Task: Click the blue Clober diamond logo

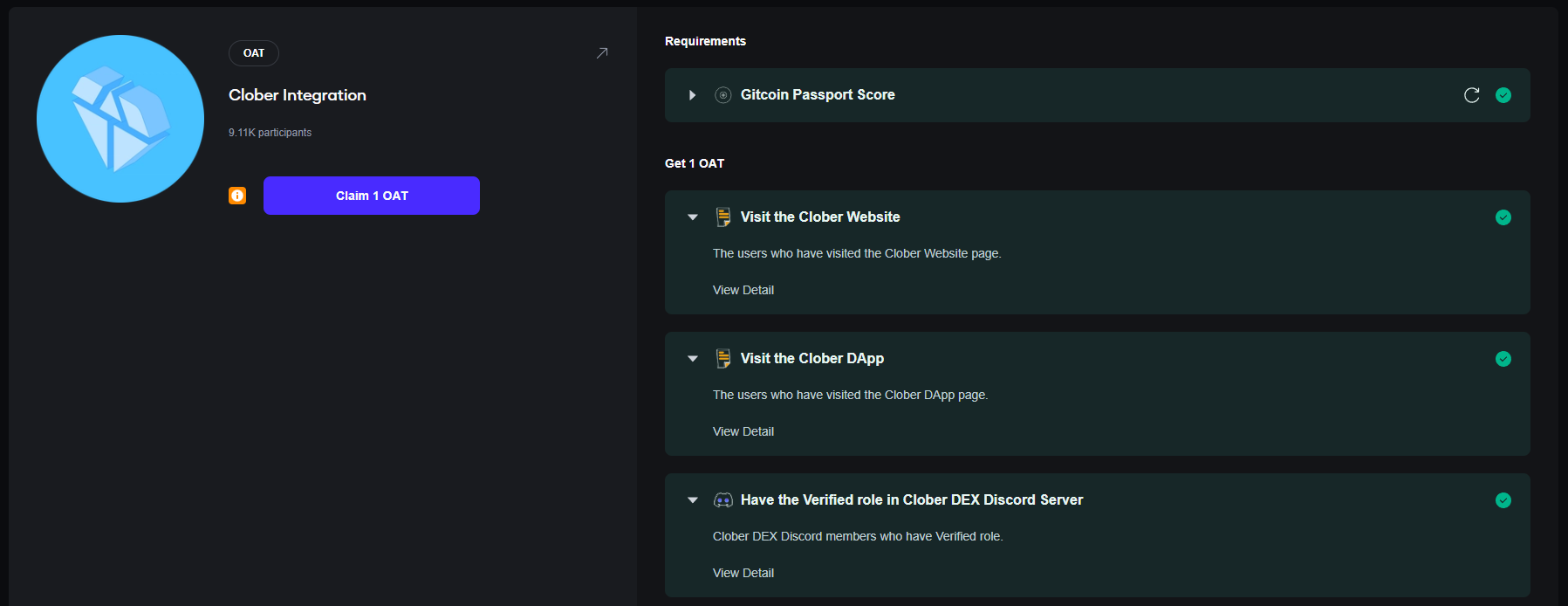Action: coord(120,119)
